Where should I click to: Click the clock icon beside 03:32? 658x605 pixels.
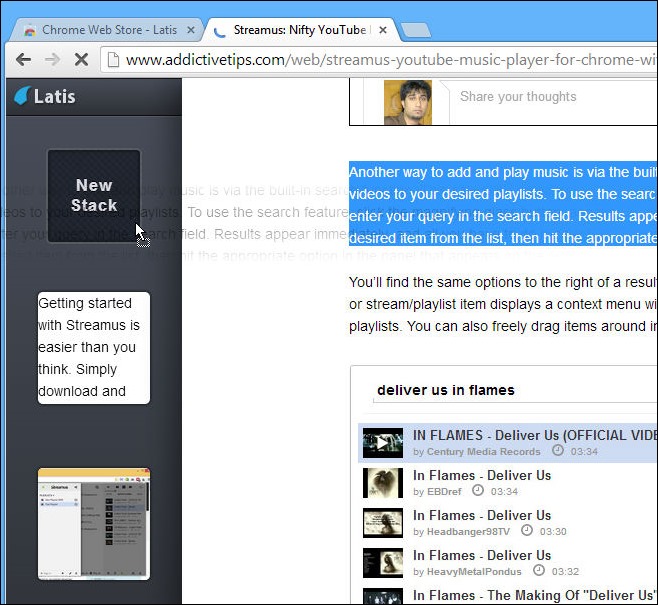tap(539, 570)
